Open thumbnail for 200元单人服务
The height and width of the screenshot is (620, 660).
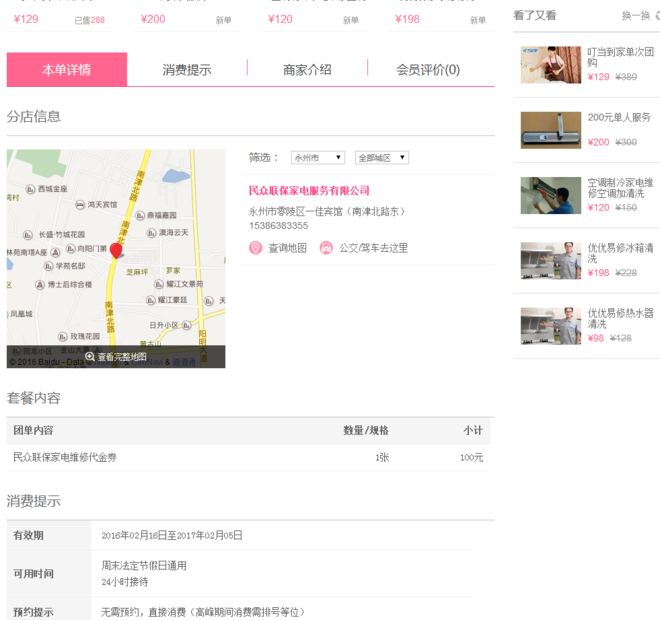(551, 130)
